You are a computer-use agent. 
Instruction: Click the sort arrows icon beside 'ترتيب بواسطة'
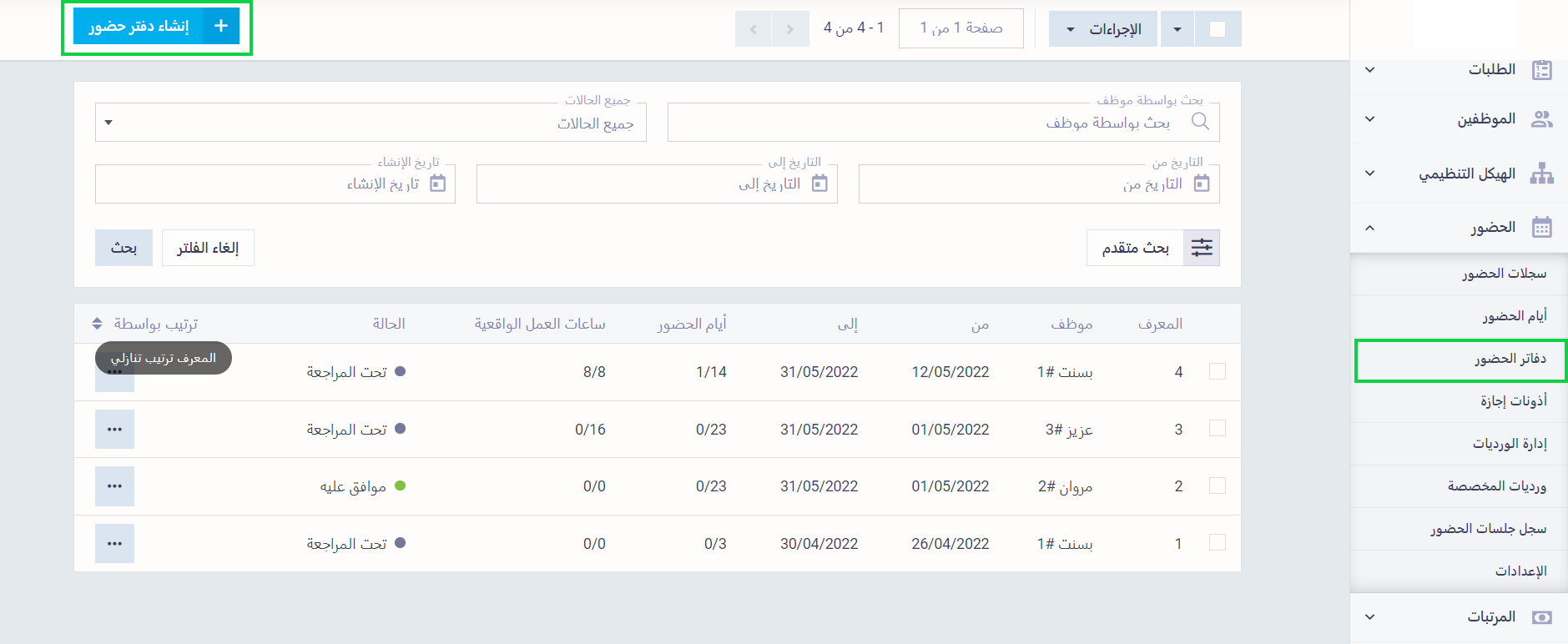98,324
